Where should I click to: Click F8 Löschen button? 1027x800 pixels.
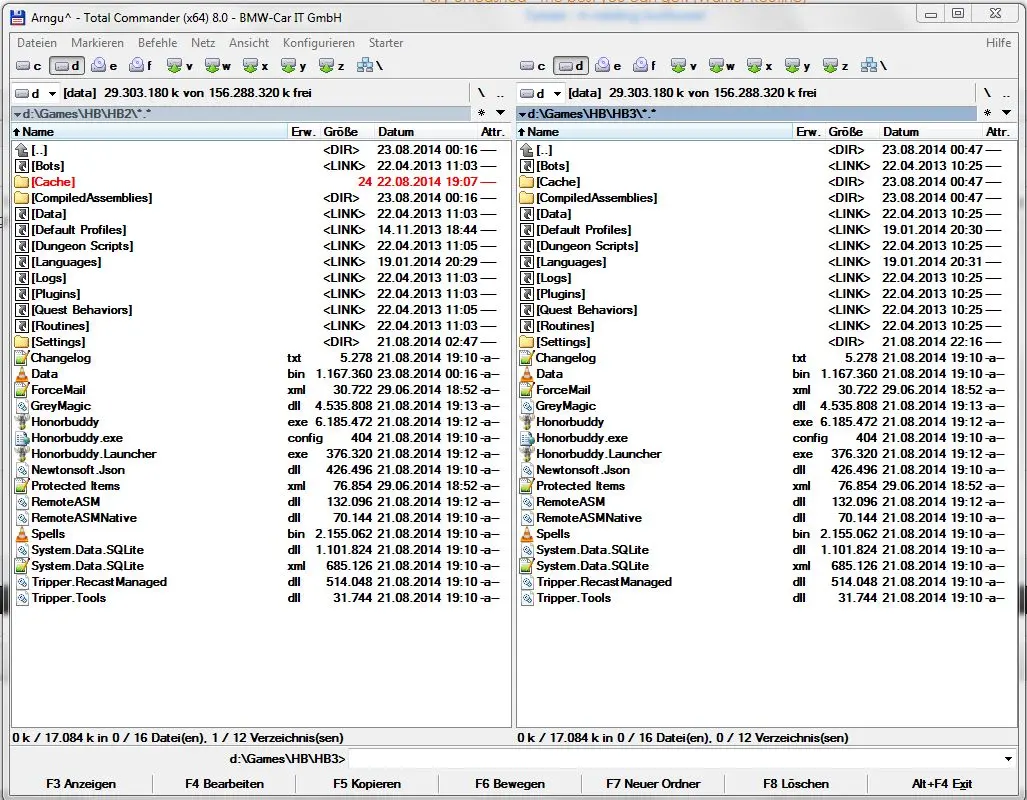pyautogui.click(x=796, y=784)
